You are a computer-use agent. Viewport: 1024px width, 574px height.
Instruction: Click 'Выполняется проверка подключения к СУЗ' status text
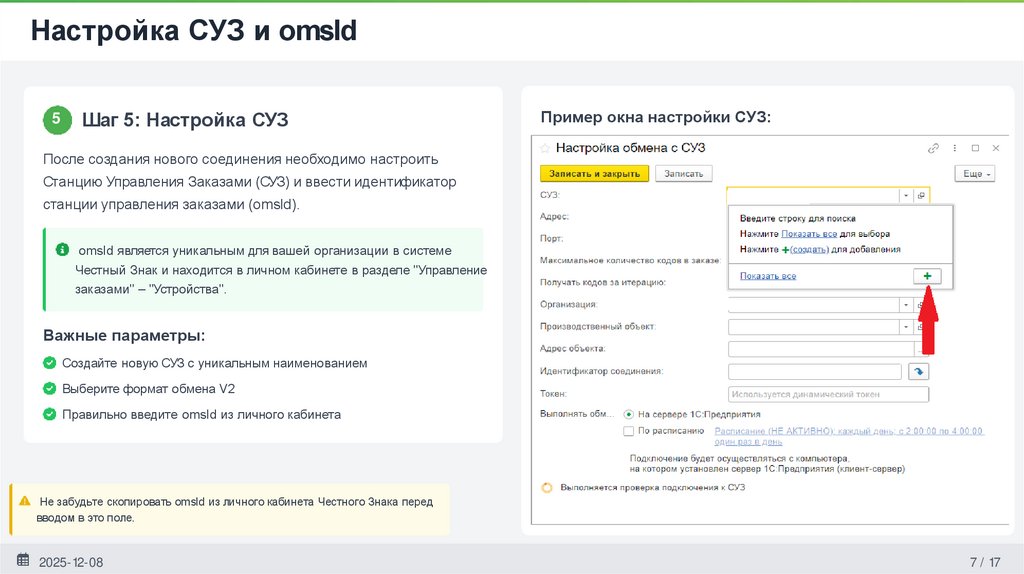tap(652, 488)
